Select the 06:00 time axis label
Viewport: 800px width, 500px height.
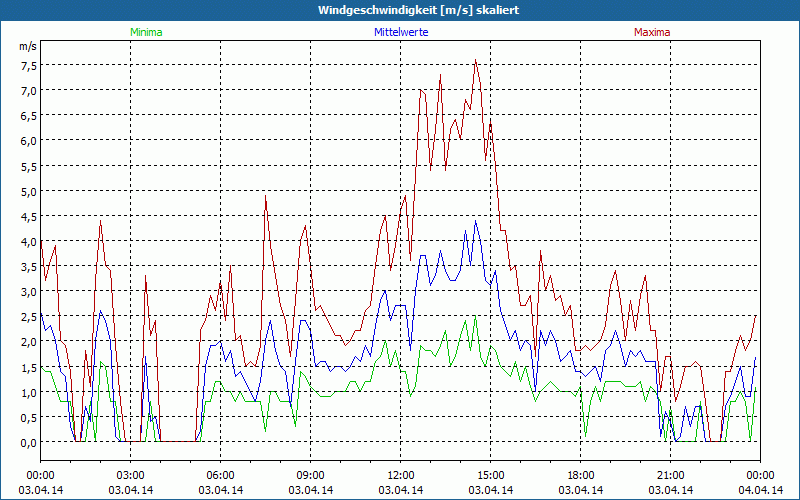(221, 474)
